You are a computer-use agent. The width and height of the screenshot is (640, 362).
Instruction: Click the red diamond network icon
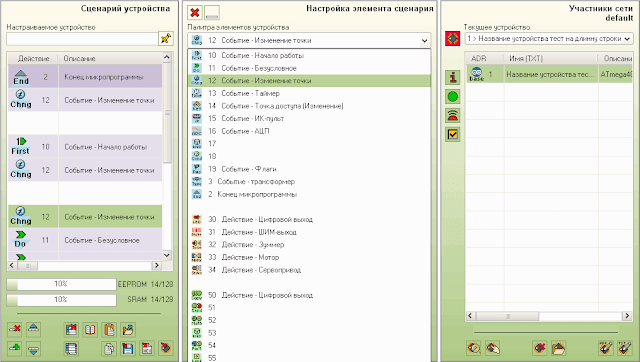453,39
